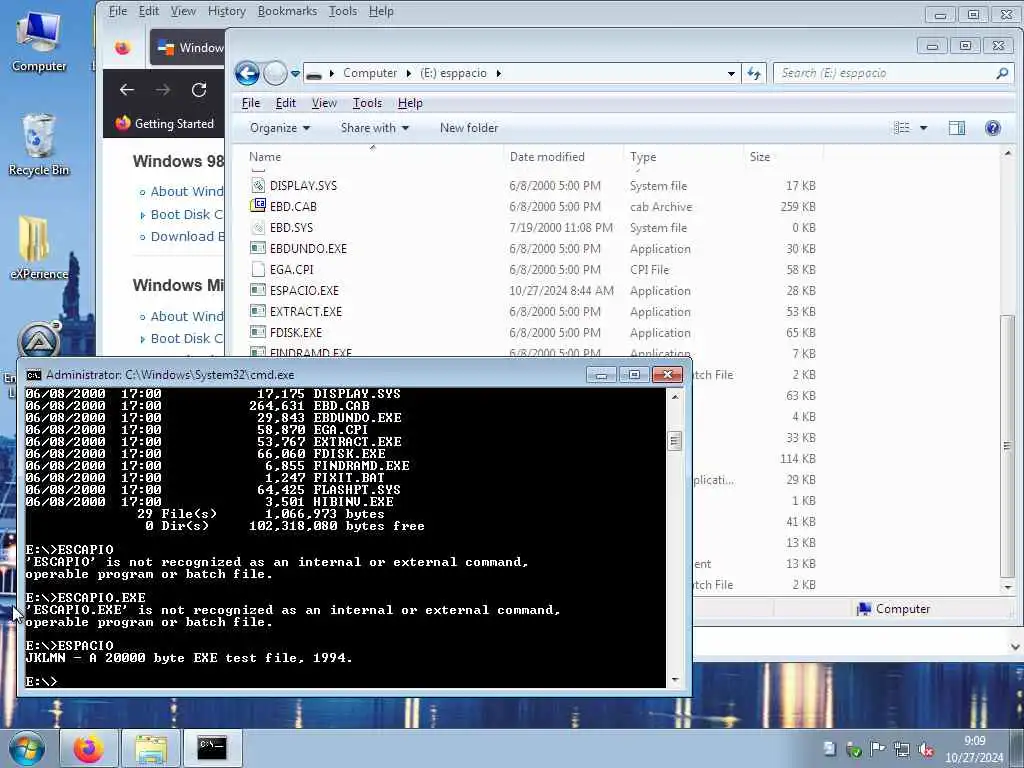Click the Explorer Forward arrow button
This screenshot has height=768, width=1024.
click(x=275, y=73)
